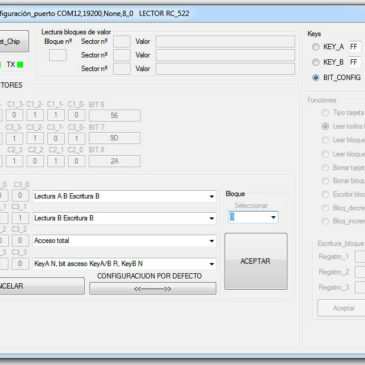
Task: Click the BIT 7 value field 9D
Action: click(115, 138)
